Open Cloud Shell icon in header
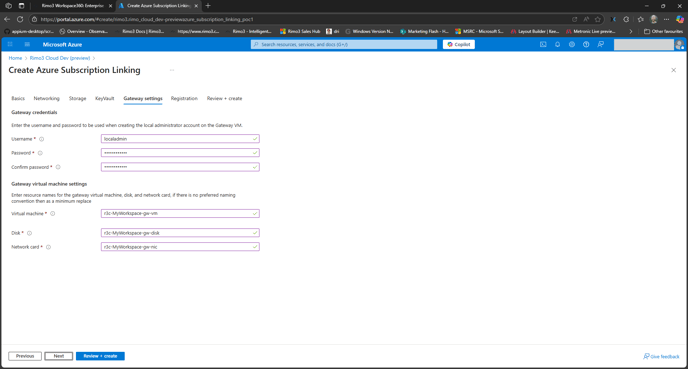This screenshot has height=369, width=688. click(x=543, y=44)
